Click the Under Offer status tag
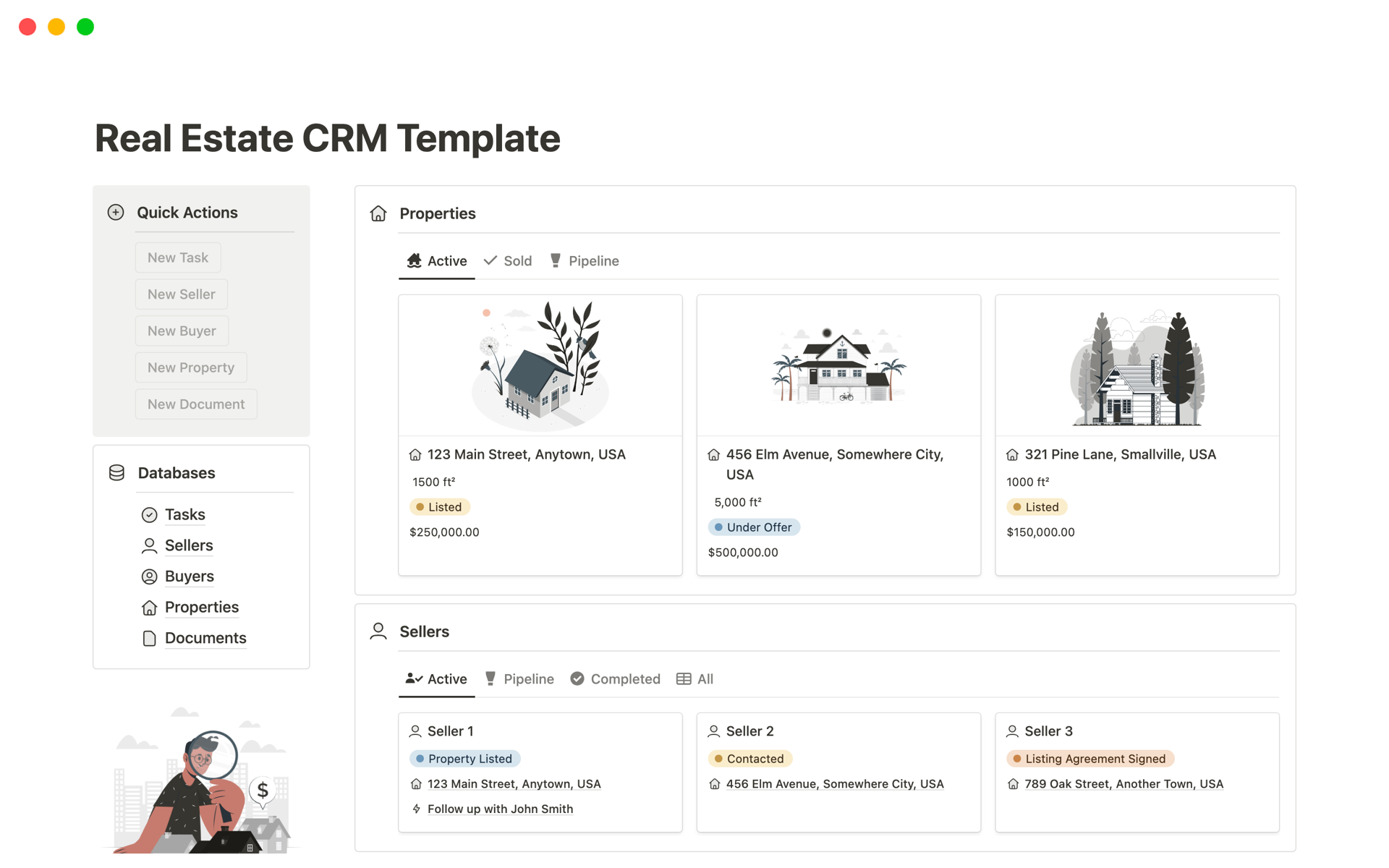 coord(754,527)
